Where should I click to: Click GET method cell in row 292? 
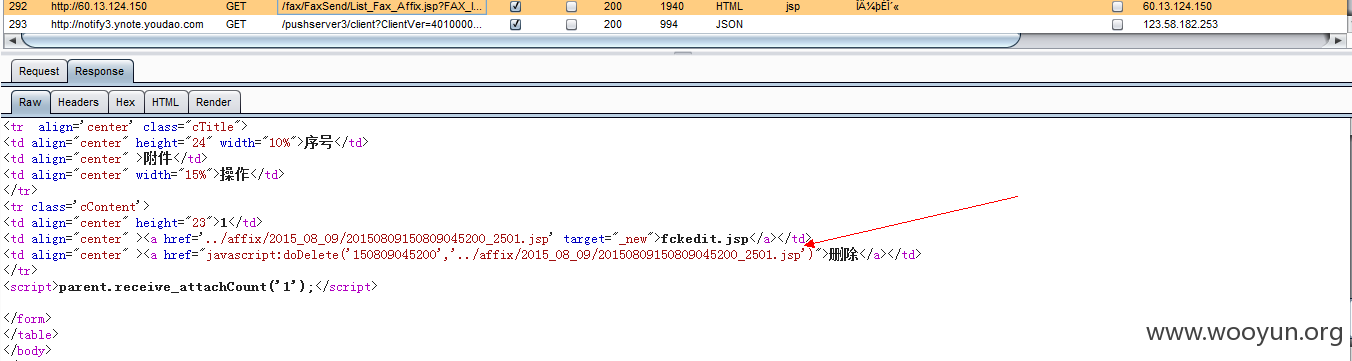(x=236, y=7)
